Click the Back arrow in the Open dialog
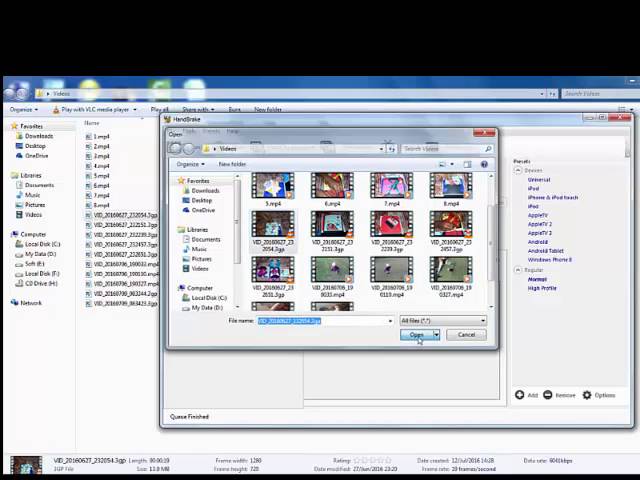Viewport: 640px width, 480px height. pyautogui.click(x=176, y=149)
